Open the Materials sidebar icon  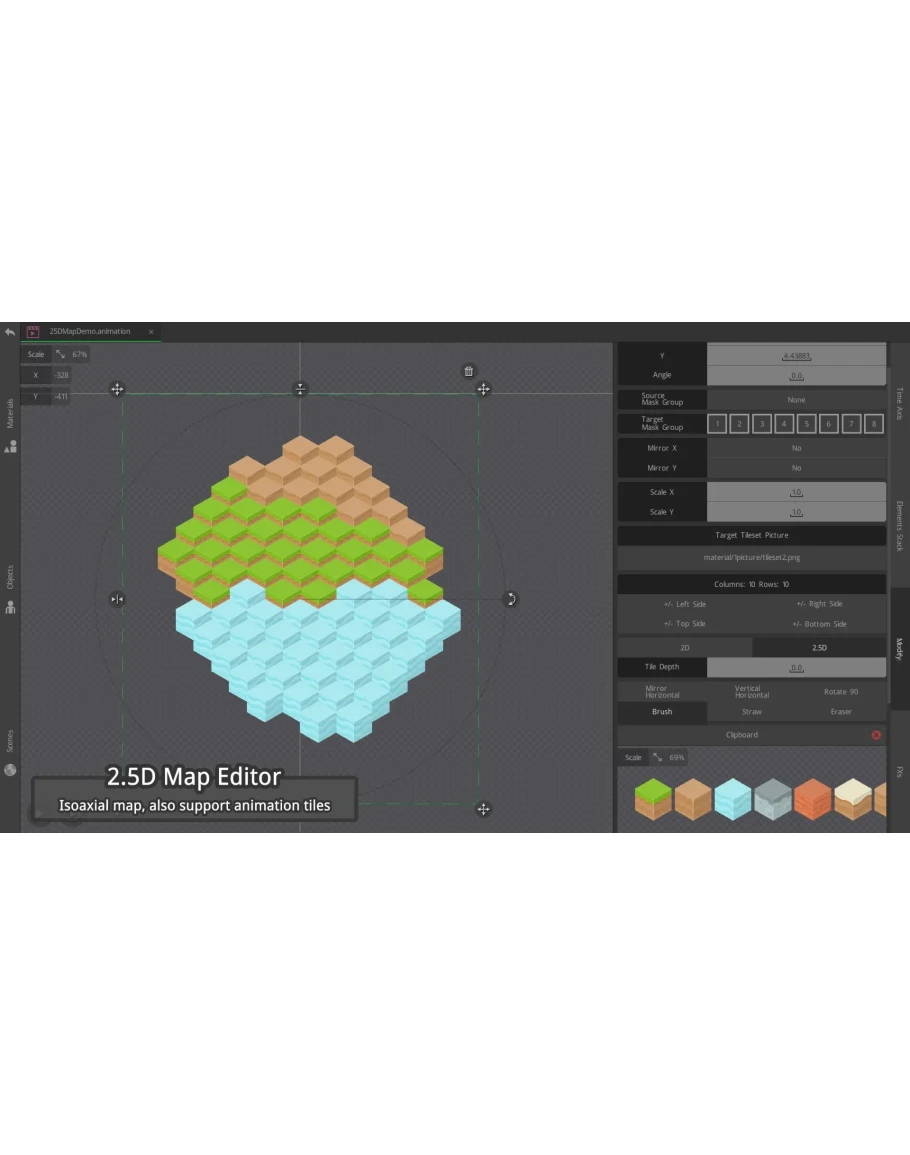point(10,446)
